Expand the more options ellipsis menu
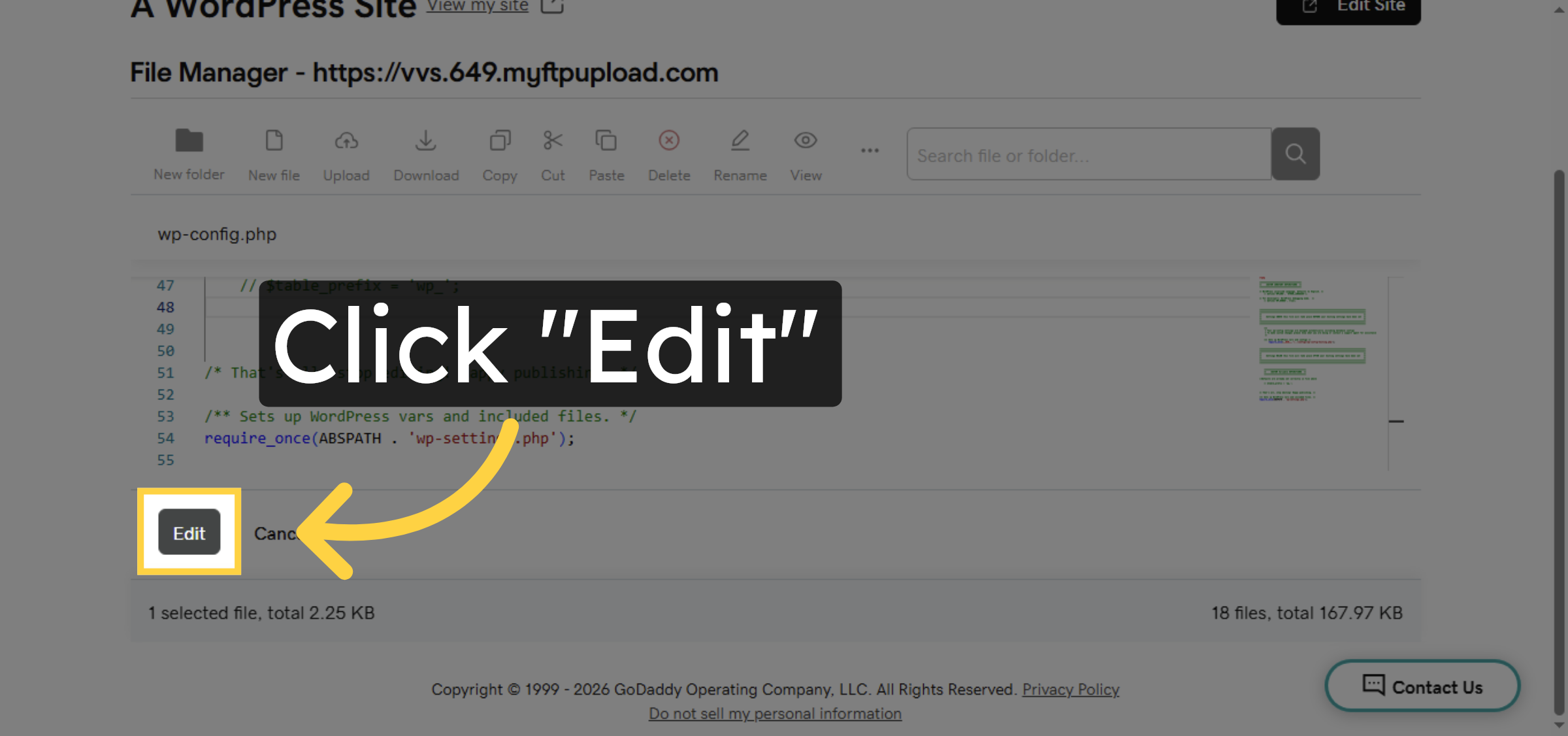Viewport: 1568px width, 736px height. click(x=870, y=150)
